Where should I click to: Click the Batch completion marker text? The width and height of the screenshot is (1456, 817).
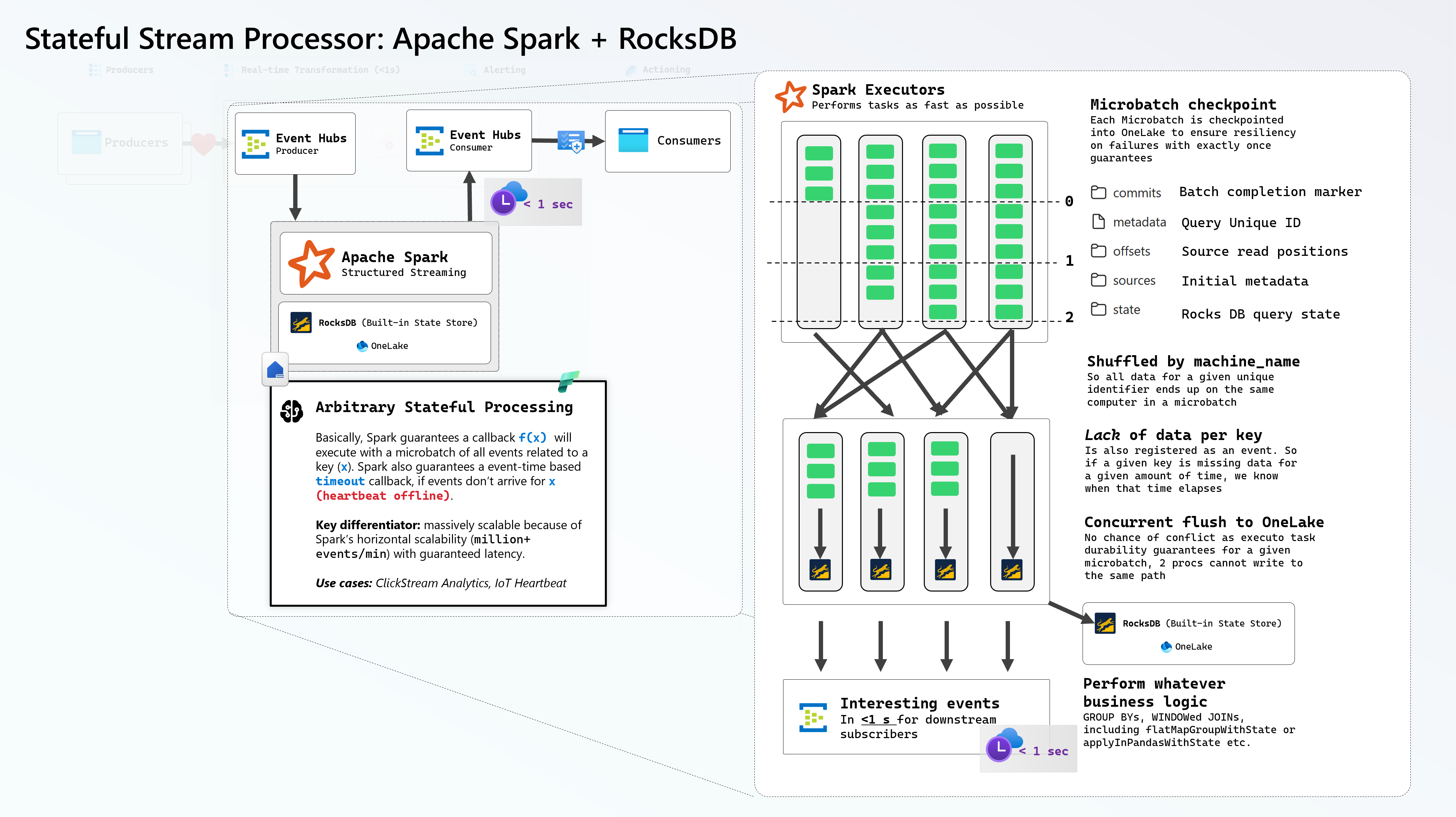[1270, 192]
